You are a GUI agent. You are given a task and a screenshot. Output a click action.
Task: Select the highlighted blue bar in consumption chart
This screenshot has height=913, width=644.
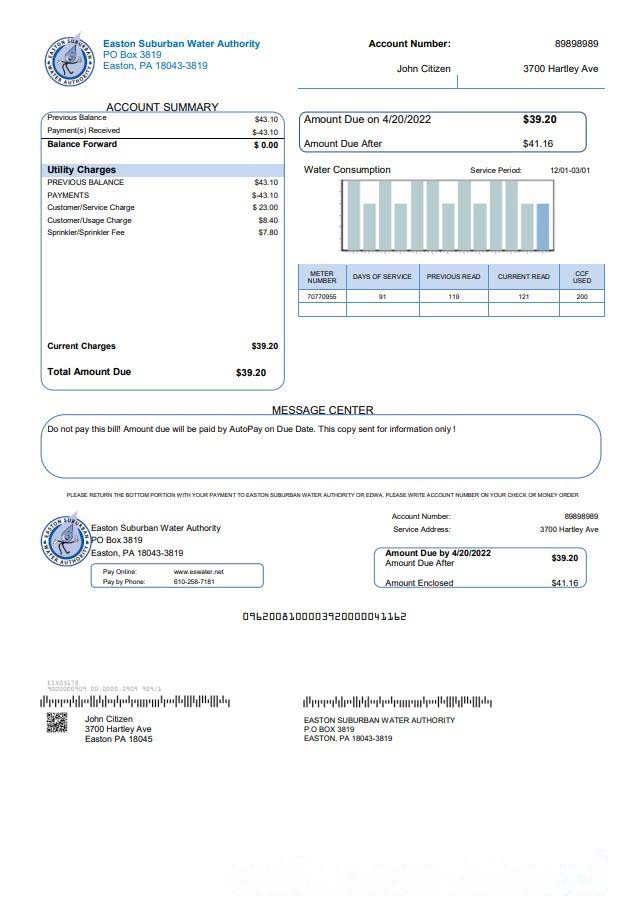click(542, 227)
